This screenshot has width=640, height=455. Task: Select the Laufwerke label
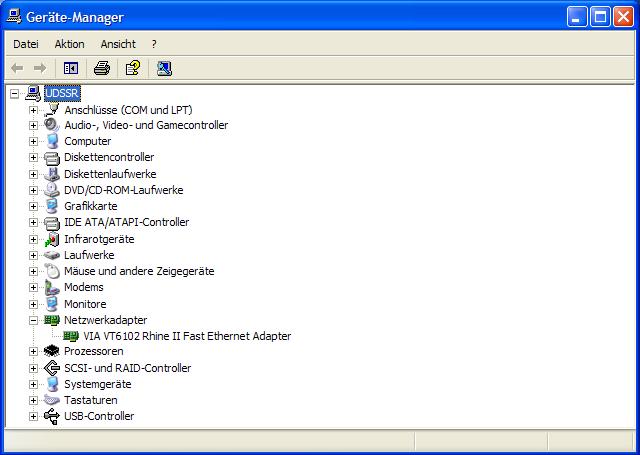[x=89, y=255]
